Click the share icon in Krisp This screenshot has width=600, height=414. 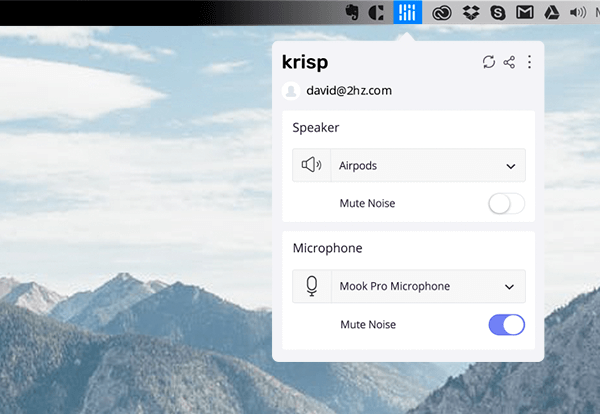click(x=509, y=62)
